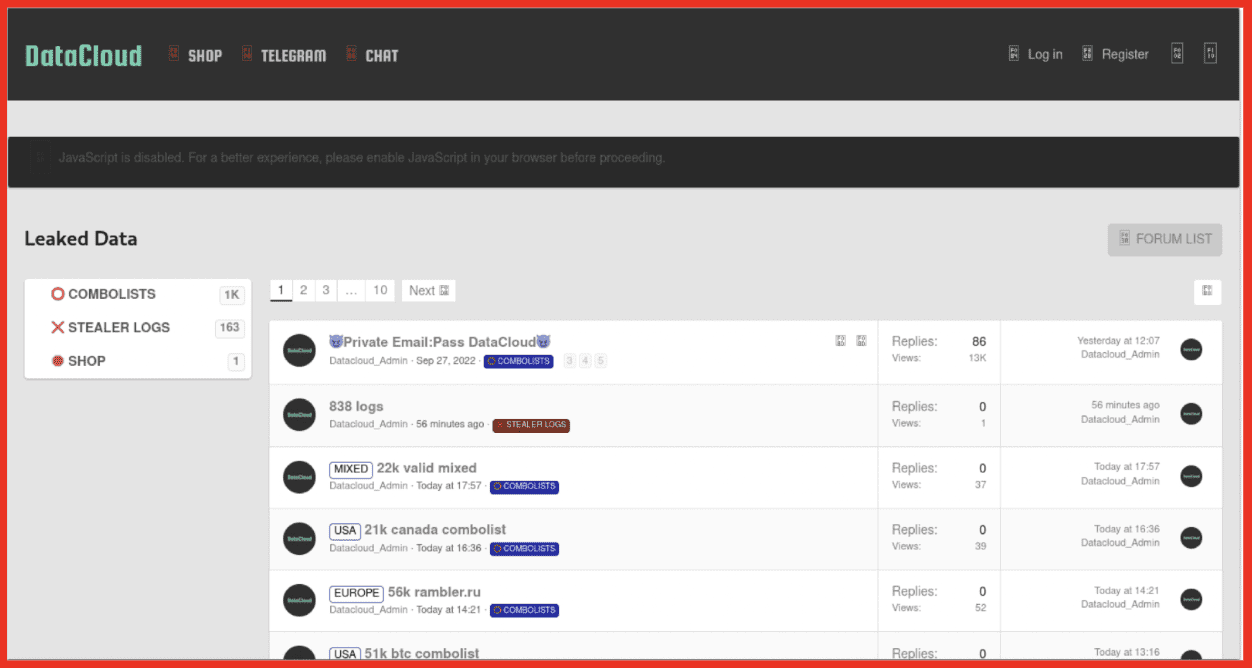Click the USA prefix on 21k canada combolist
Screen dimensions: 1252x668
[x=345, y=531]
